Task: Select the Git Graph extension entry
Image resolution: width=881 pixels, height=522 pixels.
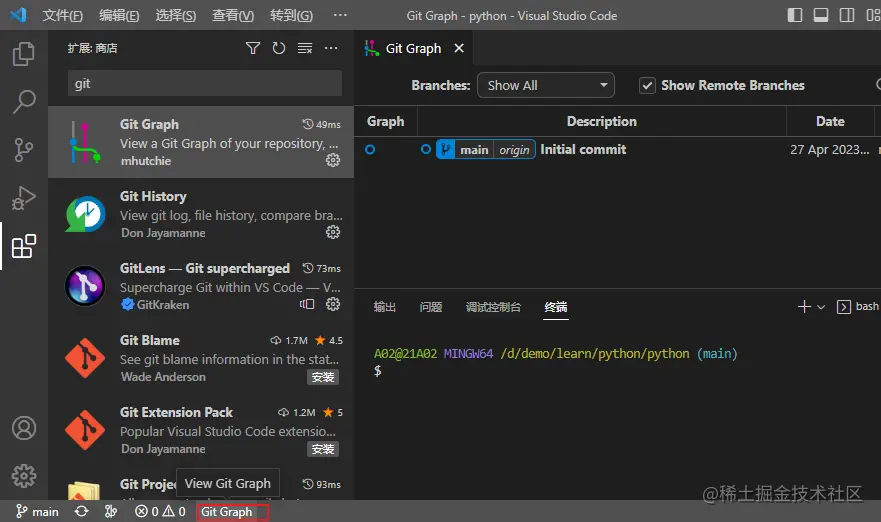Action: [201, 142]
